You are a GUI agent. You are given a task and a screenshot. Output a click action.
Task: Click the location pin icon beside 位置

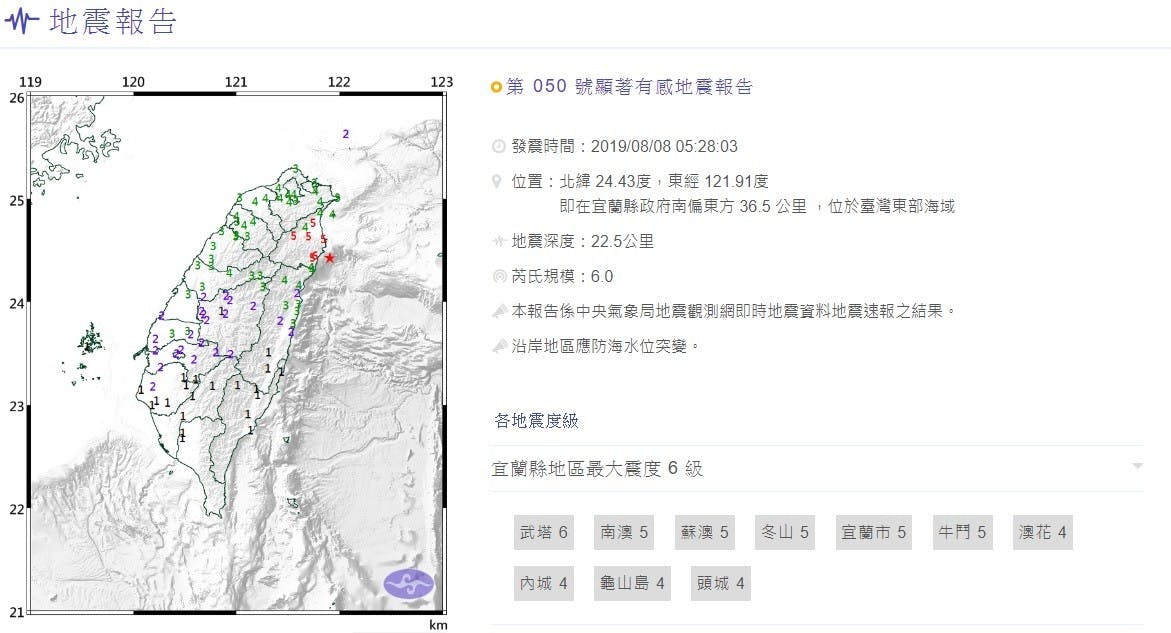(497, 181)
